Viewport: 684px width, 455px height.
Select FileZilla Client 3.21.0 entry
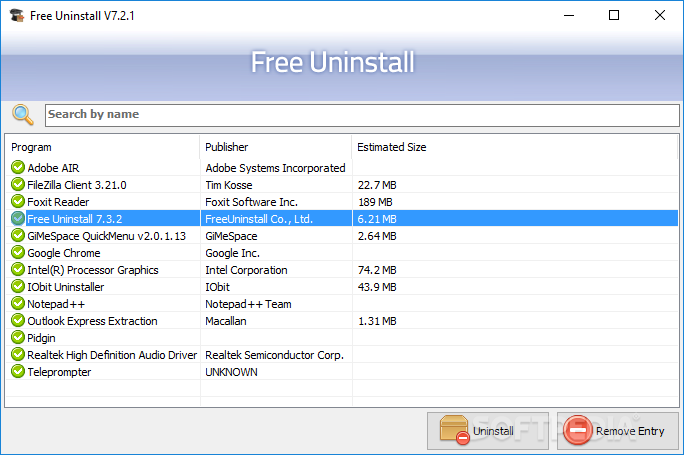[x=77, y=185]
